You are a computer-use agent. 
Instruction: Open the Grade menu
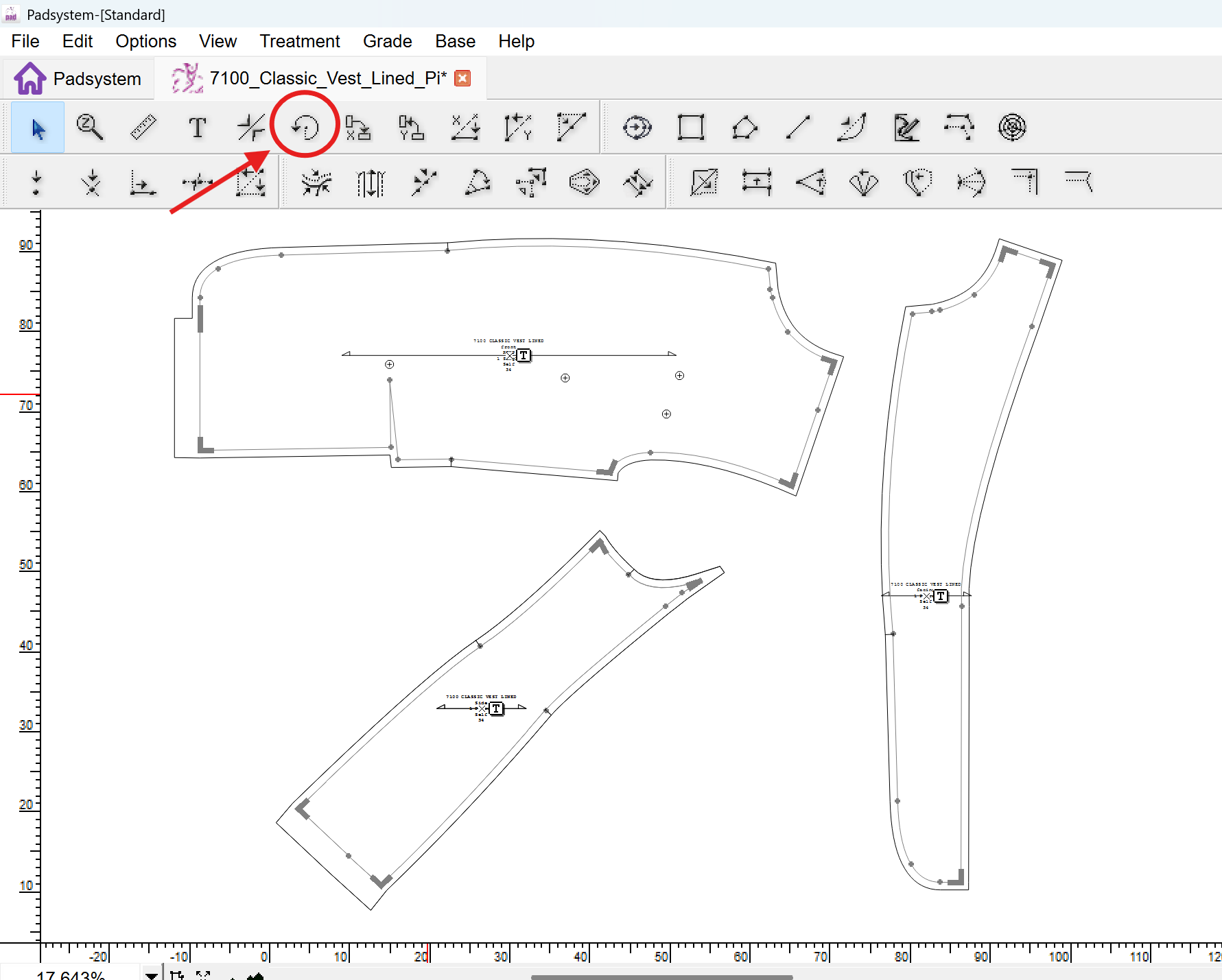click(x=387, y=41)
